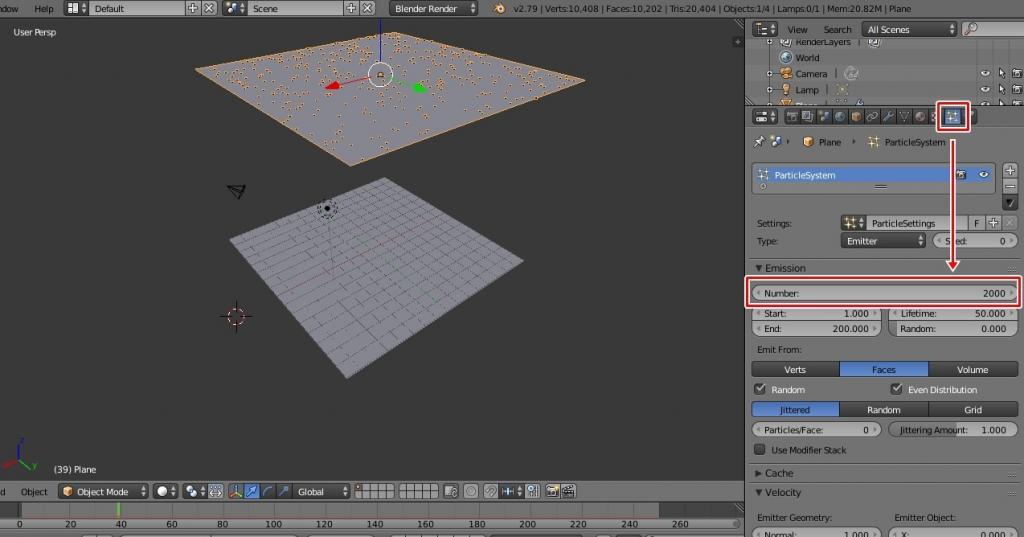Render OpenGL viewport still image
Image resolution: width=1024 pixels, height=537 pixels.
[552, 491]
